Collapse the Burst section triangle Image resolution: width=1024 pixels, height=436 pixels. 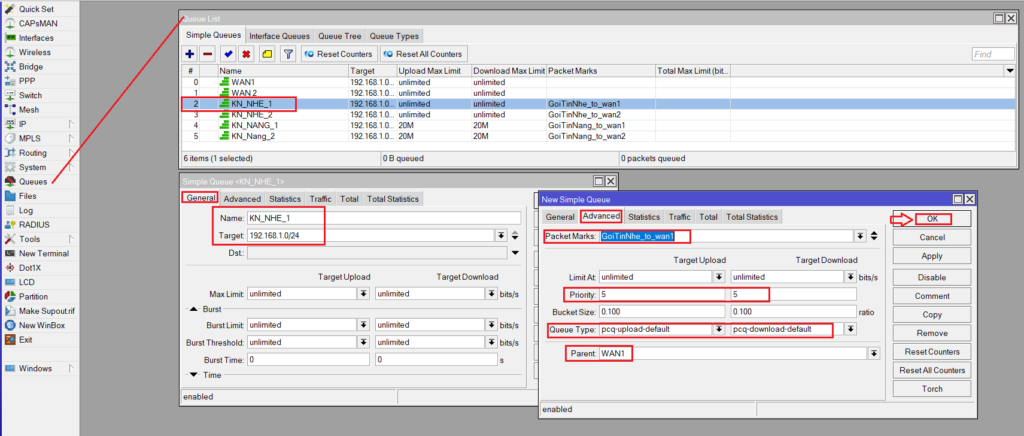(x=194, y=310)
